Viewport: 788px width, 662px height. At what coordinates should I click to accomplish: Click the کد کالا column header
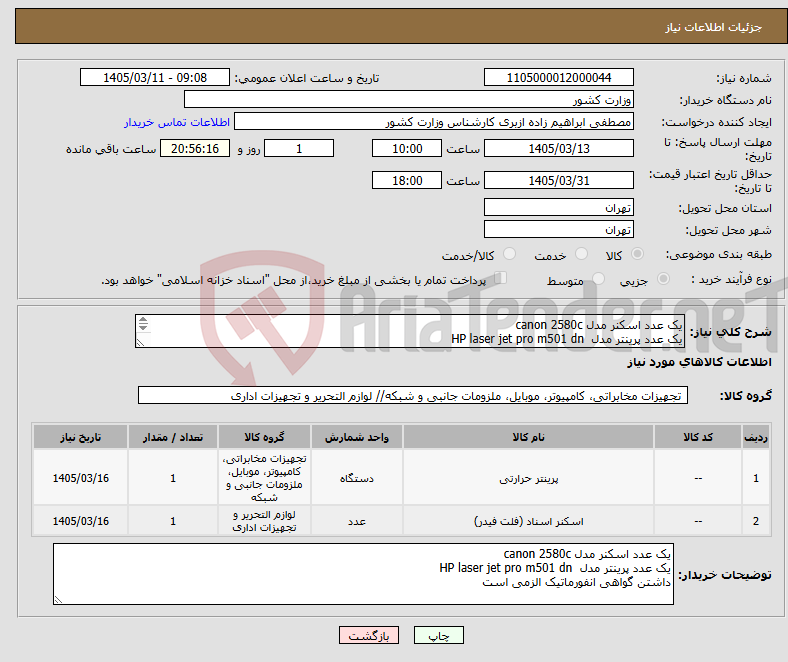698,437
